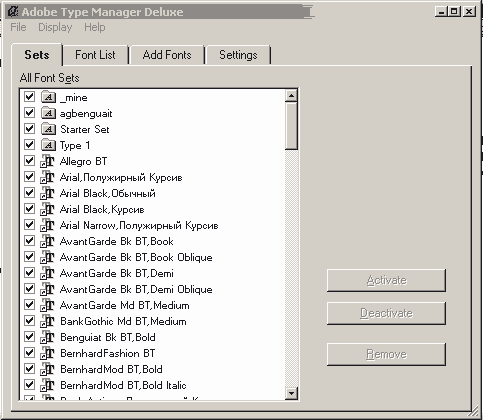Click the font list scroll down arrow
483x420 pixels.
pos(291,393)
